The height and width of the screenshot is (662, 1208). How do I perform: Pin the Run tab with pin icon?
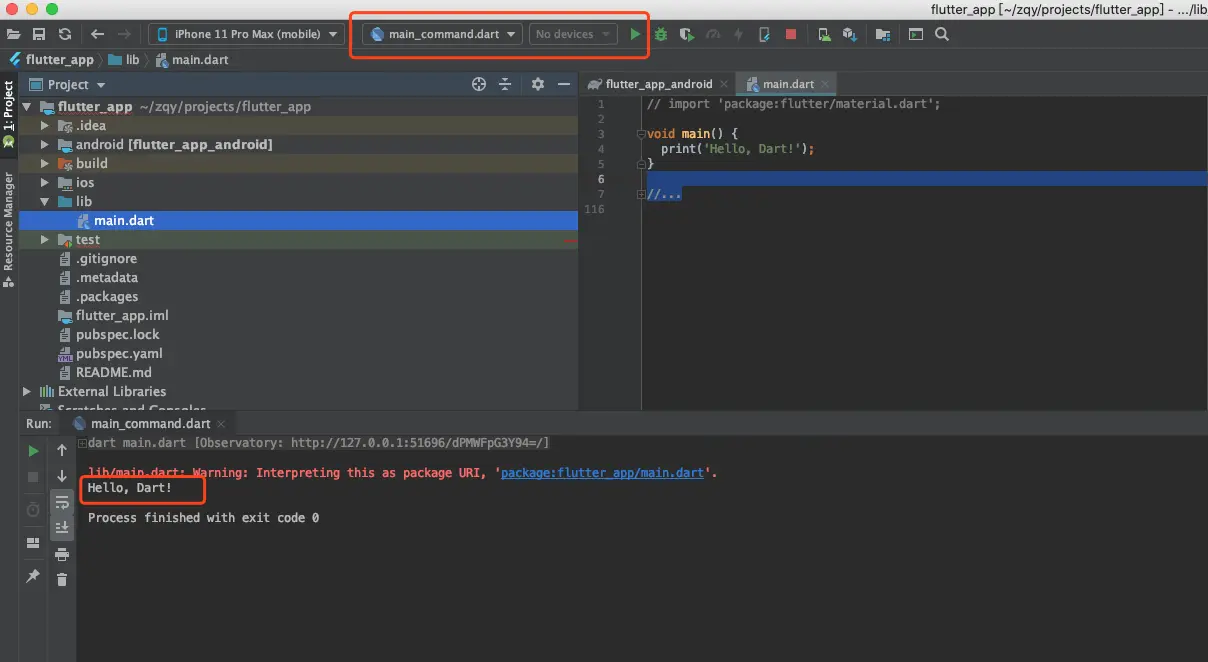pyautogui.click(x=33, y=577)
